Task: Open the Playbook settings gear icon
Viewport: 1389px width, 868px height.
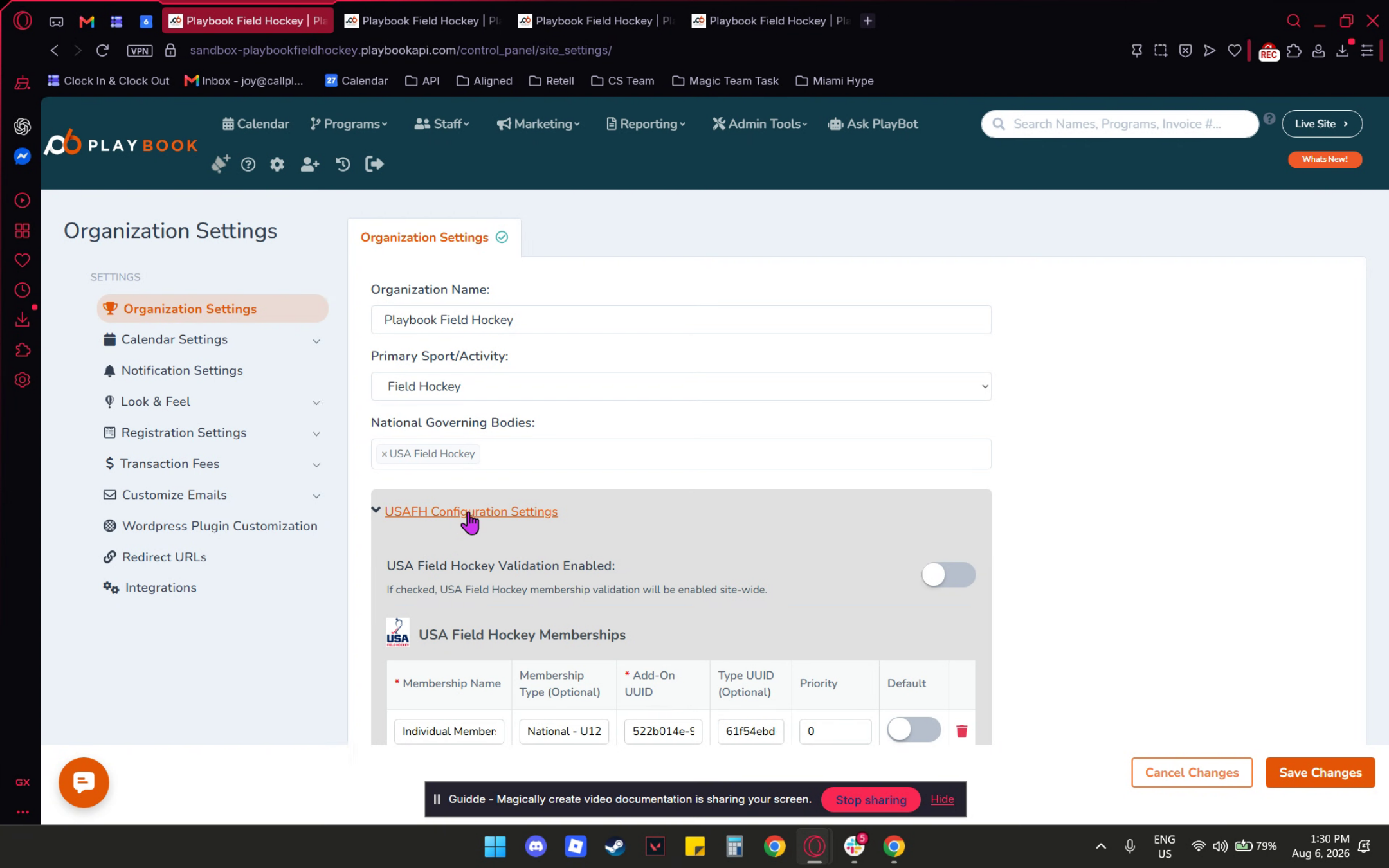Action: (x=277, y=165)
